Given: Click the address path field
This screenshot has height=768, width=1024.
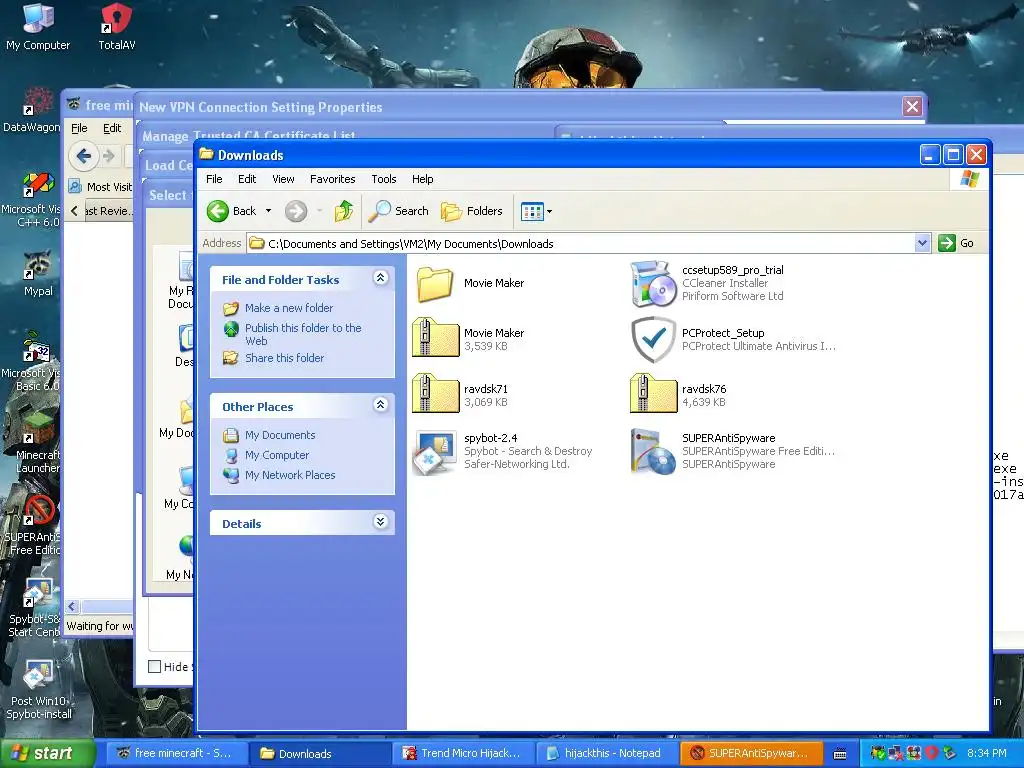Looking at the screenshot, I should pos(581,244).
